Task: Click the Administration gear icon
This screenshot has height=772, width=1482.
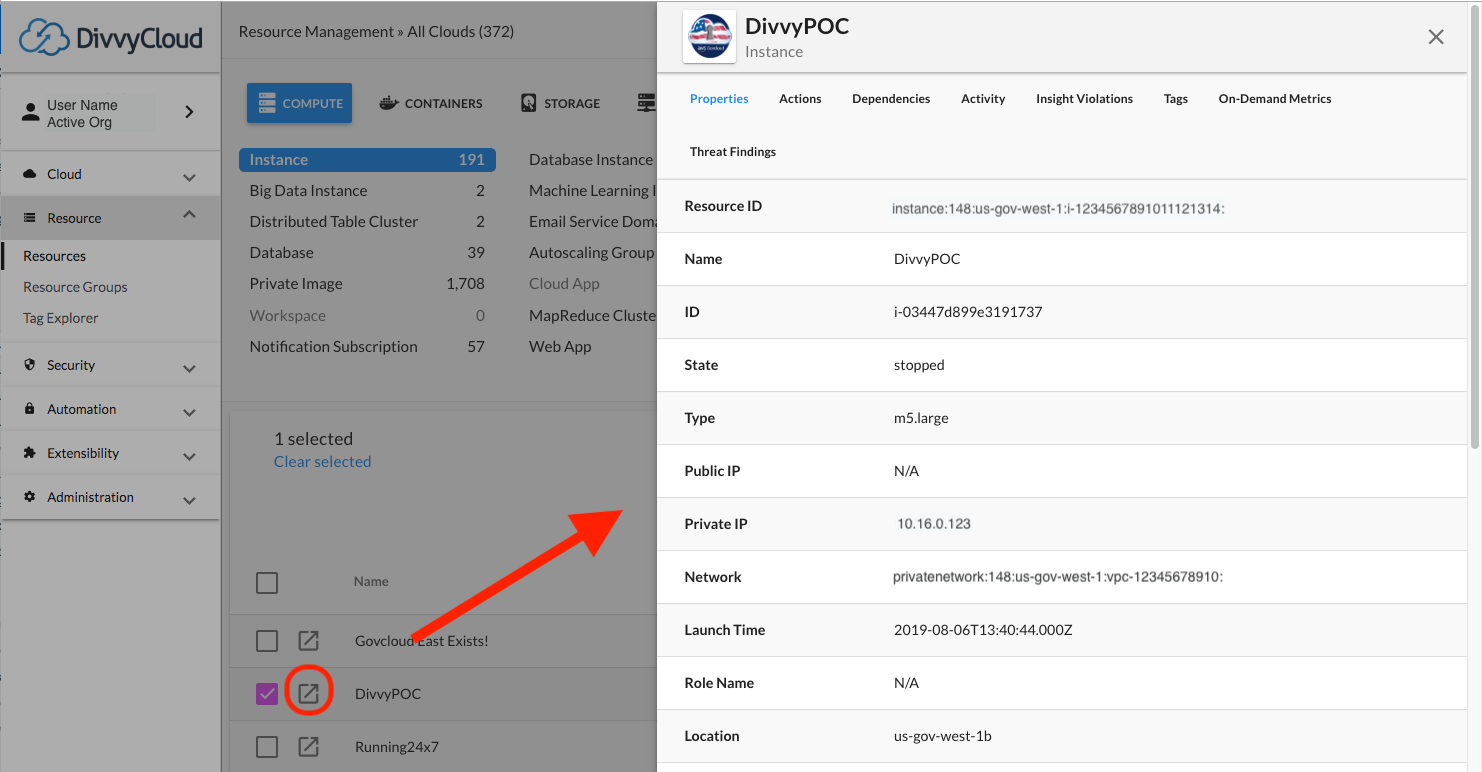Action: [30, 497]
